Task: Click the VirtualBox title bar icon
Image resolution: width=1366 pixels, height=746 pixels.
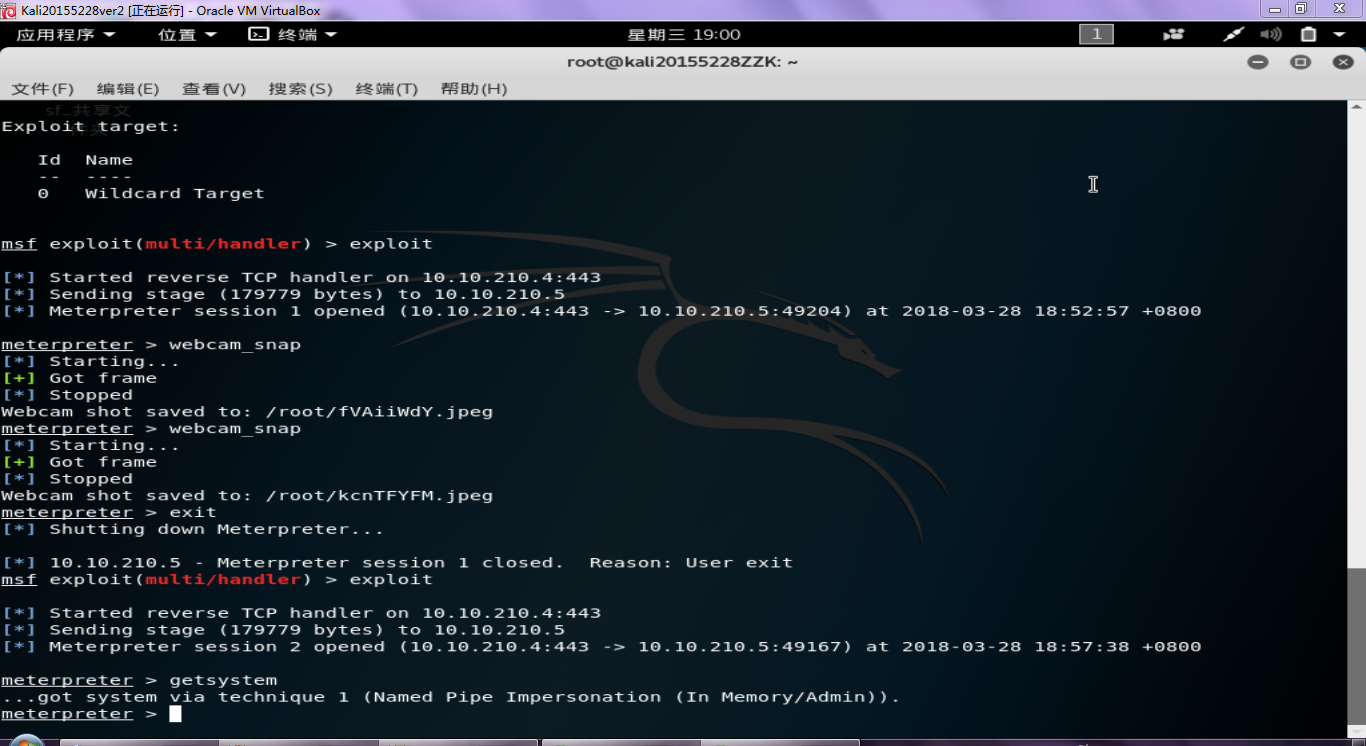Action: coord(9,10)
